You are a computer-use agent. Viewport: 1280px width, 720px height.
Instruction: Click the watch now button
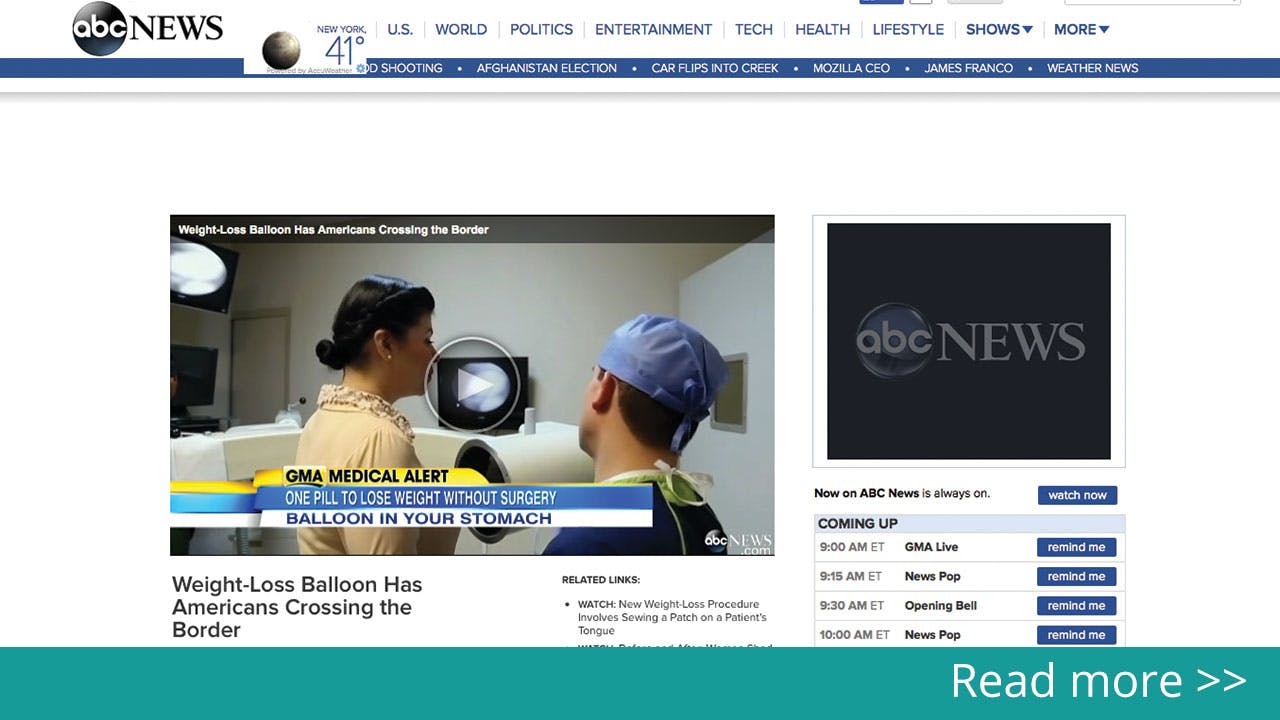pyautogui.click(x=1077, y=495)
